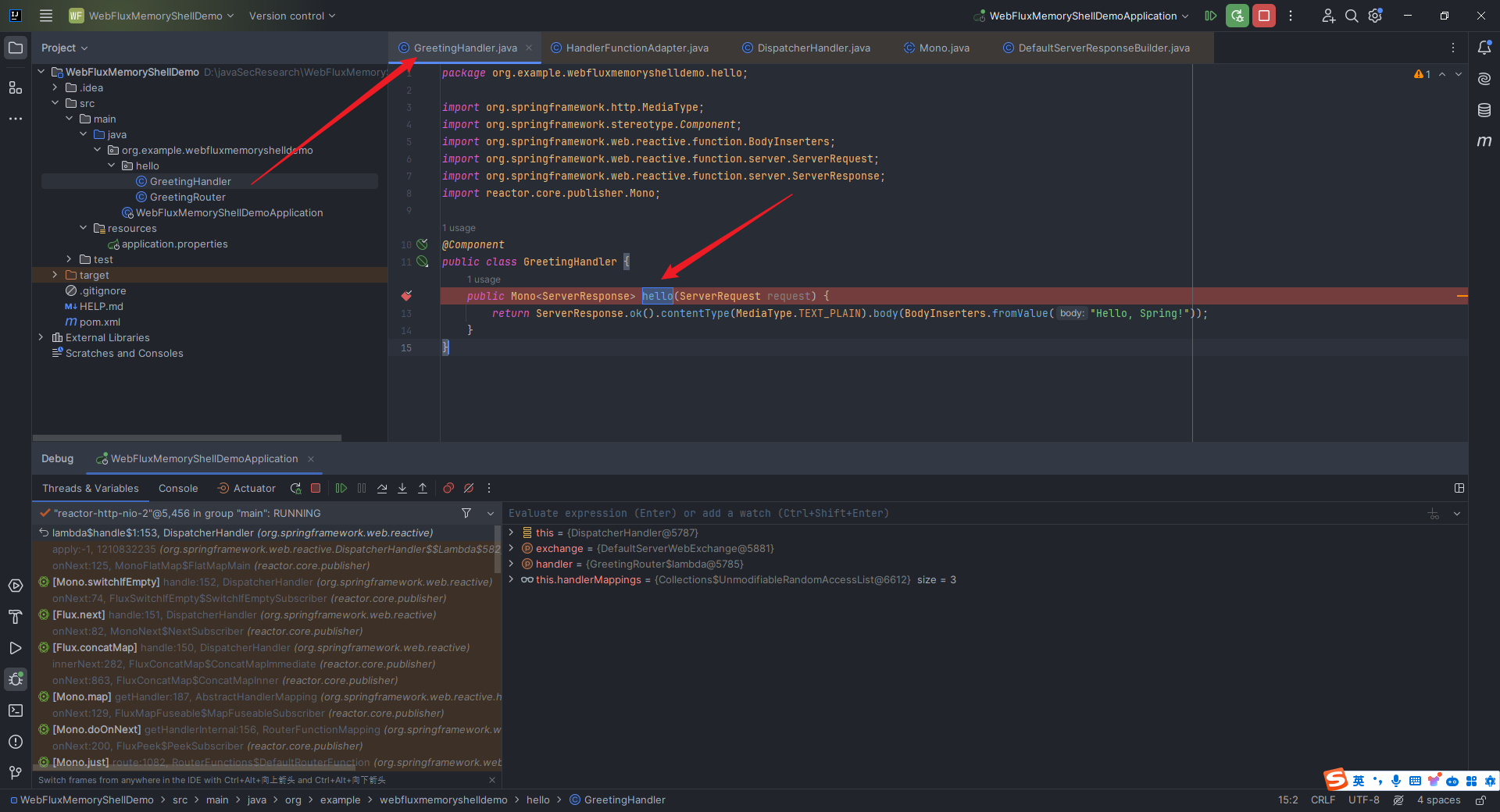Expand the exchange variable
Viewport: 1500px width, 812px height.
pyautogui.click(x=512, y=548)
